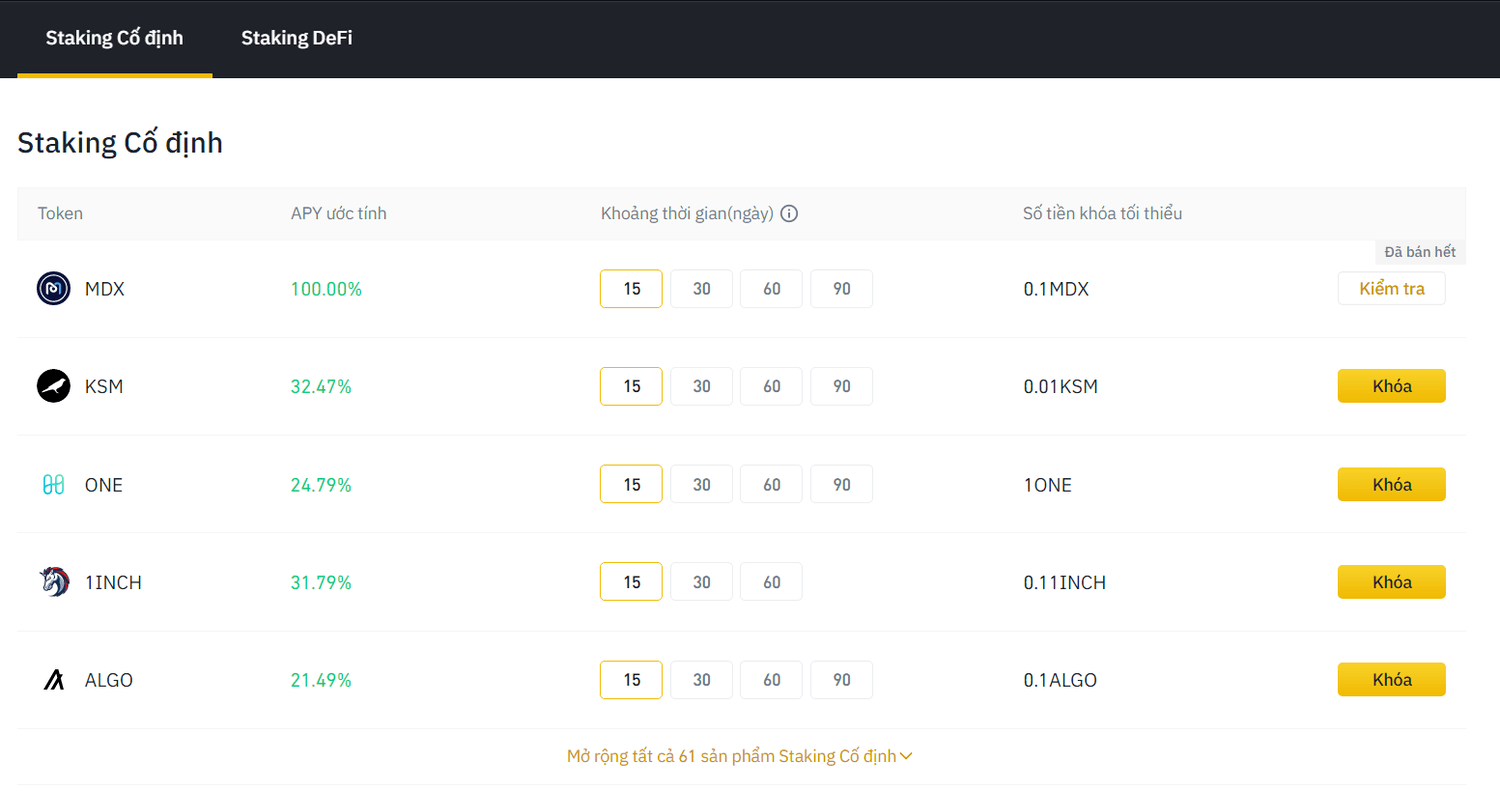Click the 0.01KSM minimum lock amount
1500x791 pixels.
(1061, 386)
